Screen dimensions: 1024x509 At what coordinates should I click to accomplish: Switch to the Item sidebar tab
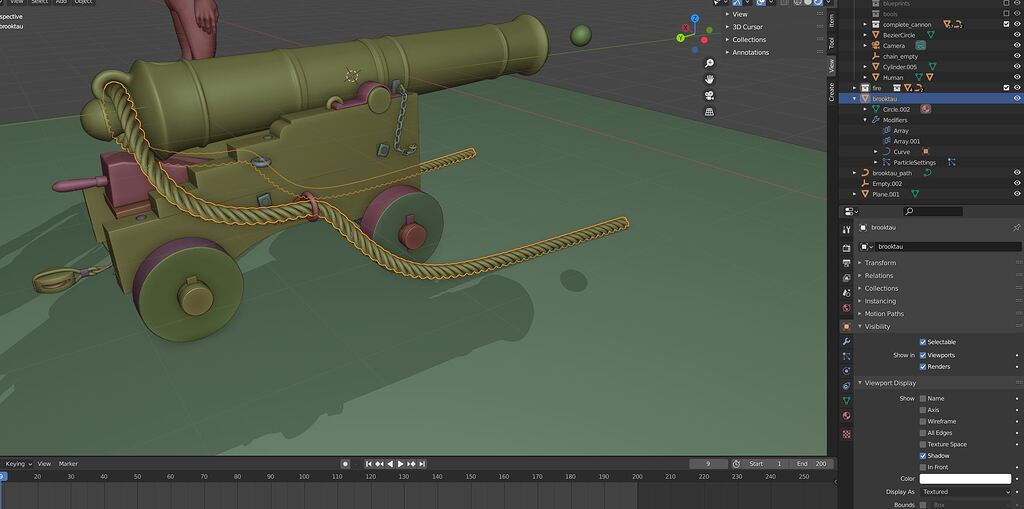point(831,20)
